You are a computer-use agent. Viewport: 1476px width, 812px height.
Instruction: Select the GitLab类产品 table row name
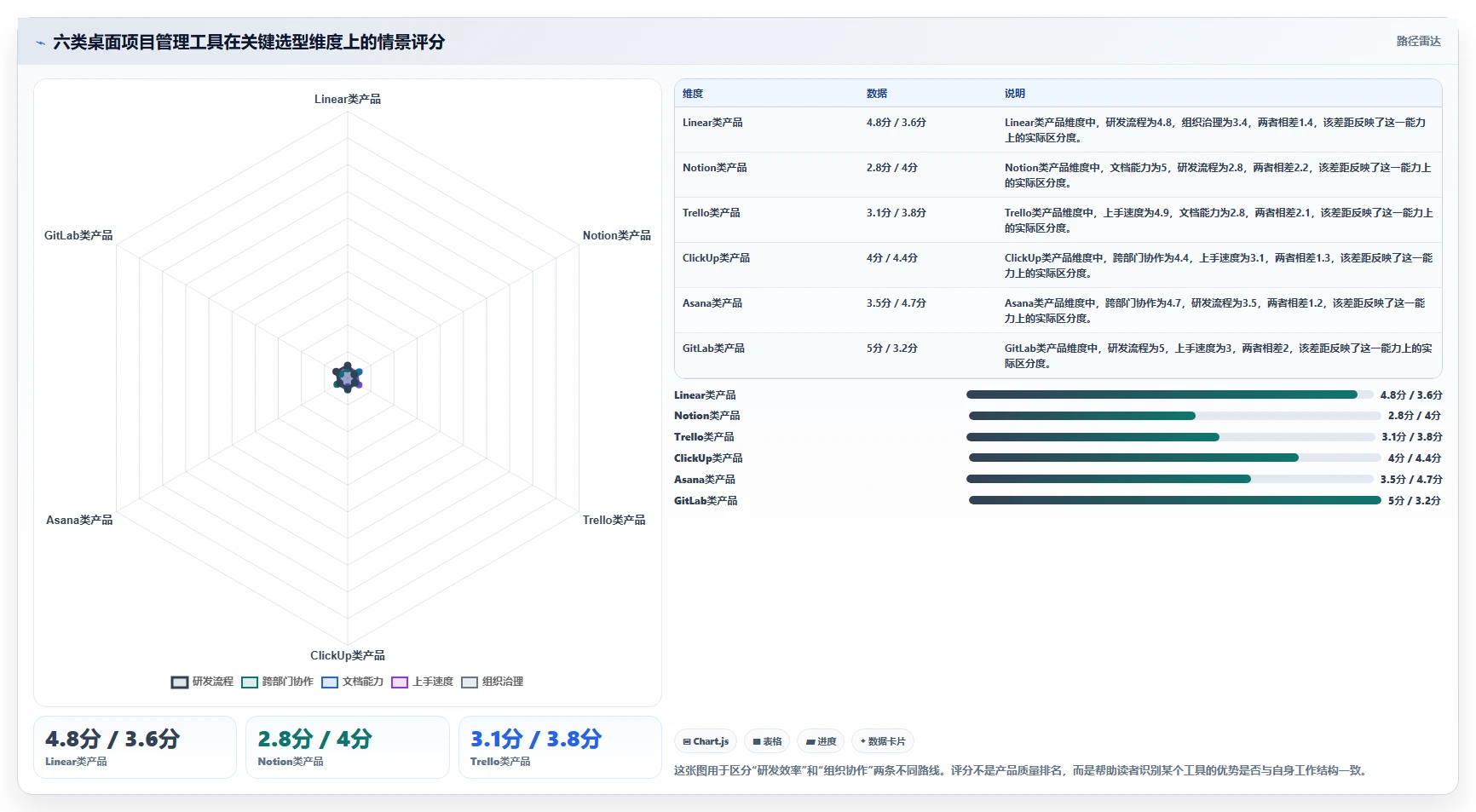(x=713, y=348)
